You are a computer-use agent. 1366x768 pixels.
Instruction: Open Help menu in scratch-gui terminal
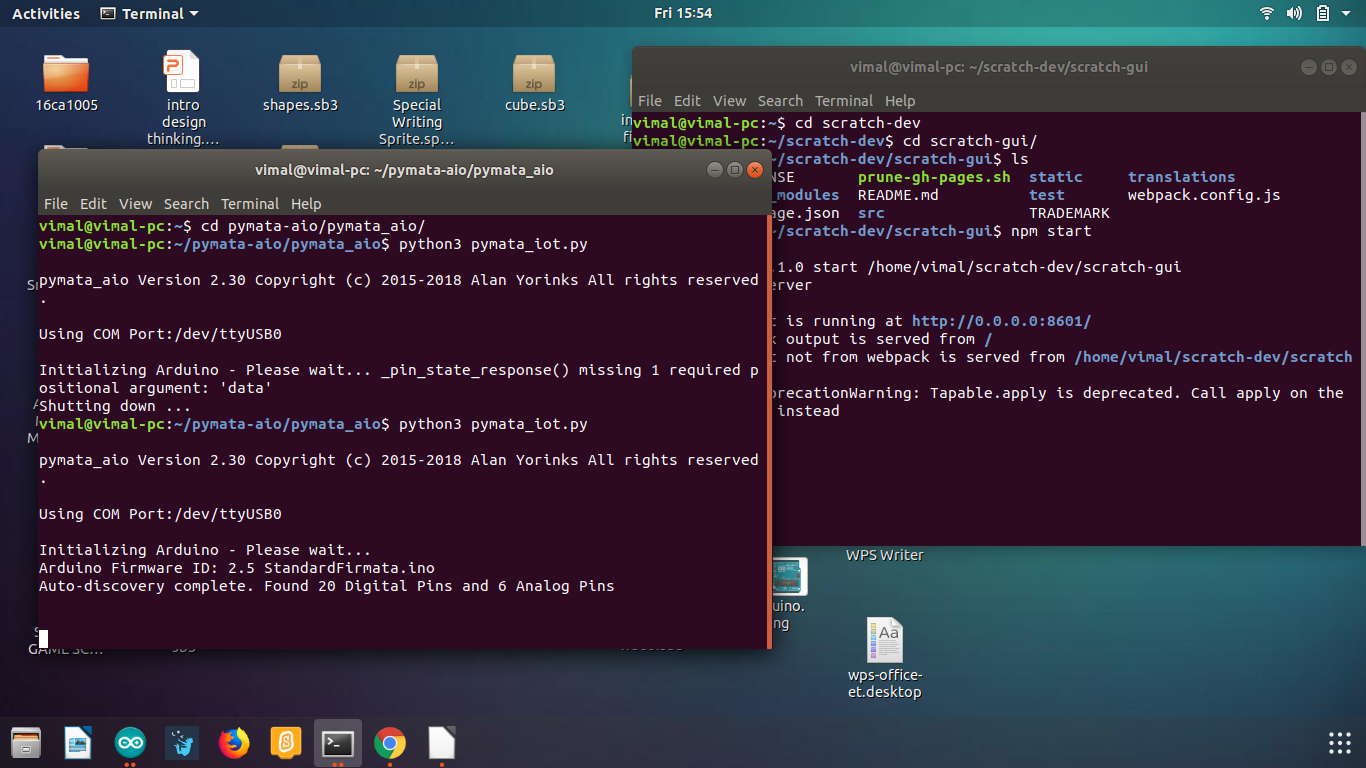900,100
